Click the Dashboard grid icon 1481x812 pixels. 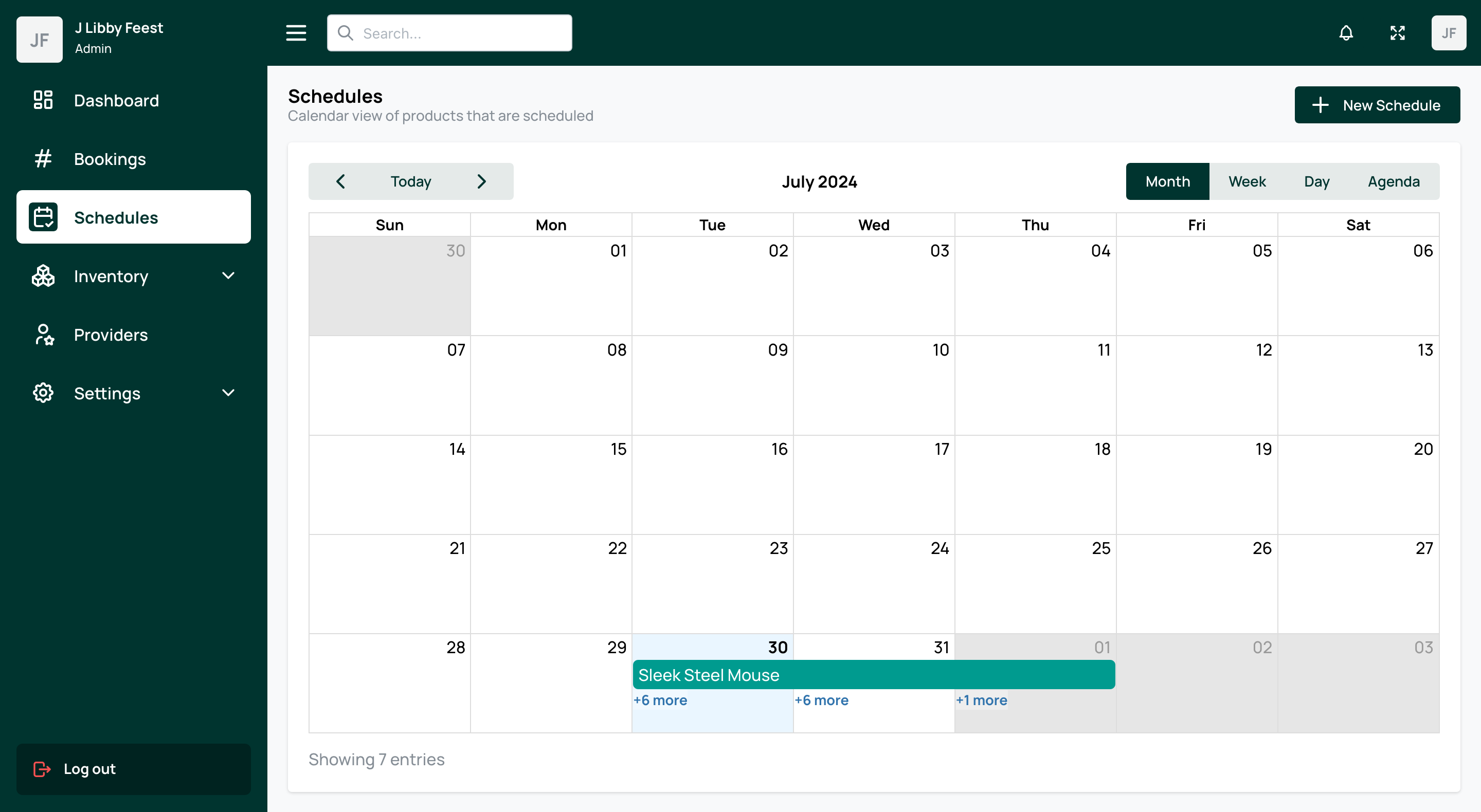[x=43, y=100]
